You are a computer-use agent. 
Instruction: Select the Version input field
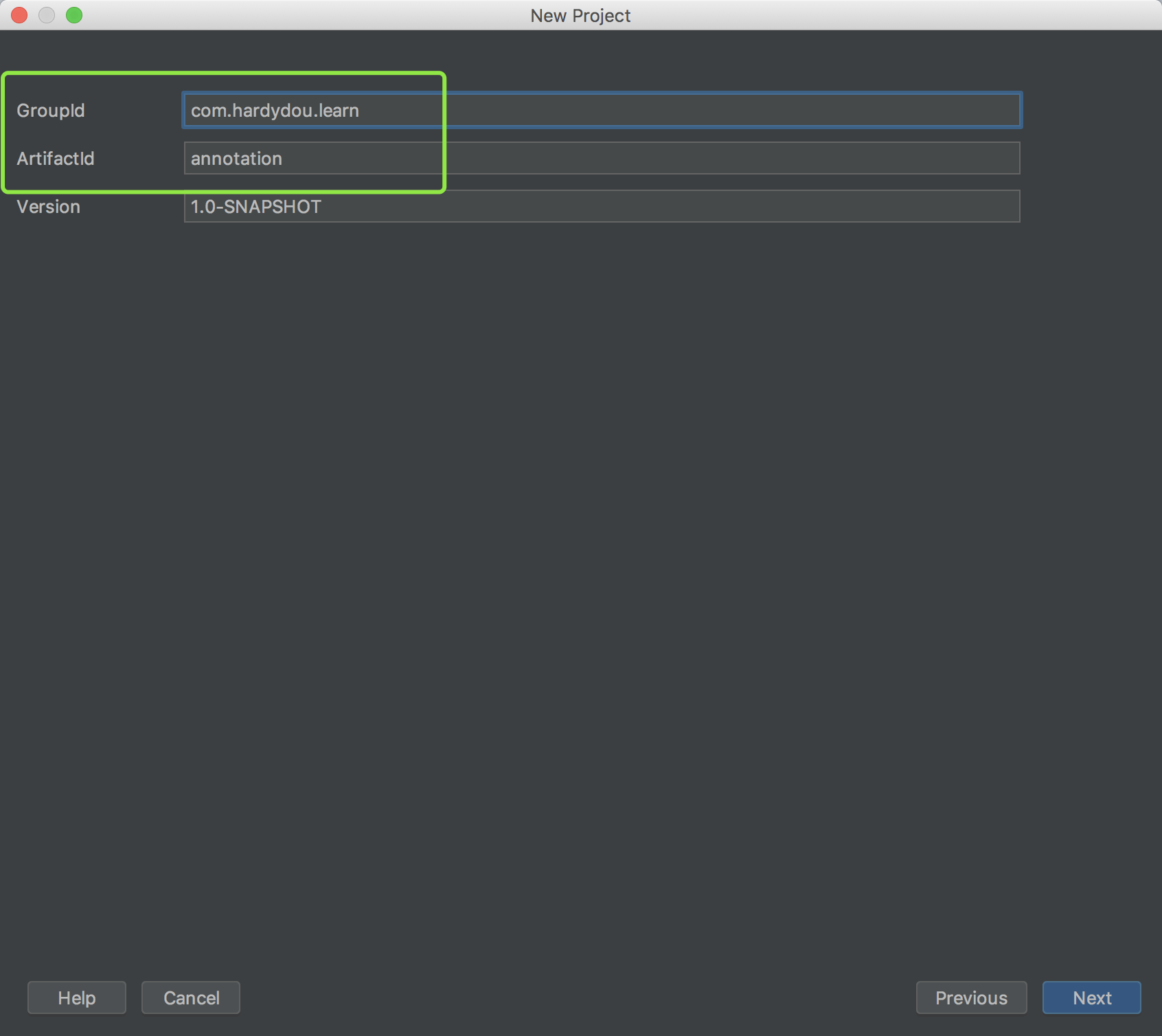click(601, 206)
